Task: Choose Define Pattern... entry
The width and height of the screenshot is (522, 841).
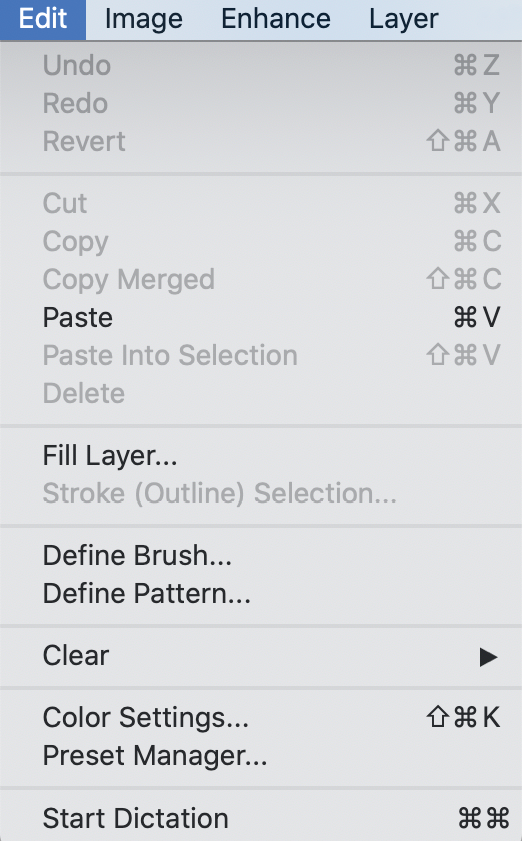Action: pos(261,593)
